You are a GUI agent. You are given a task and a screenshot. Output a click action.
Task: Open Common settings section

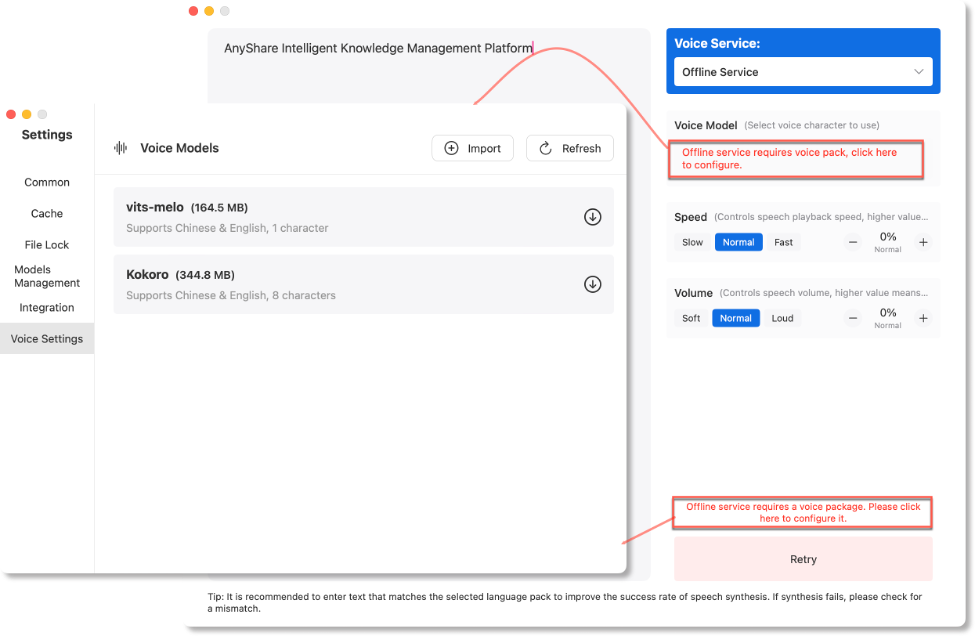tap(47, 182)
